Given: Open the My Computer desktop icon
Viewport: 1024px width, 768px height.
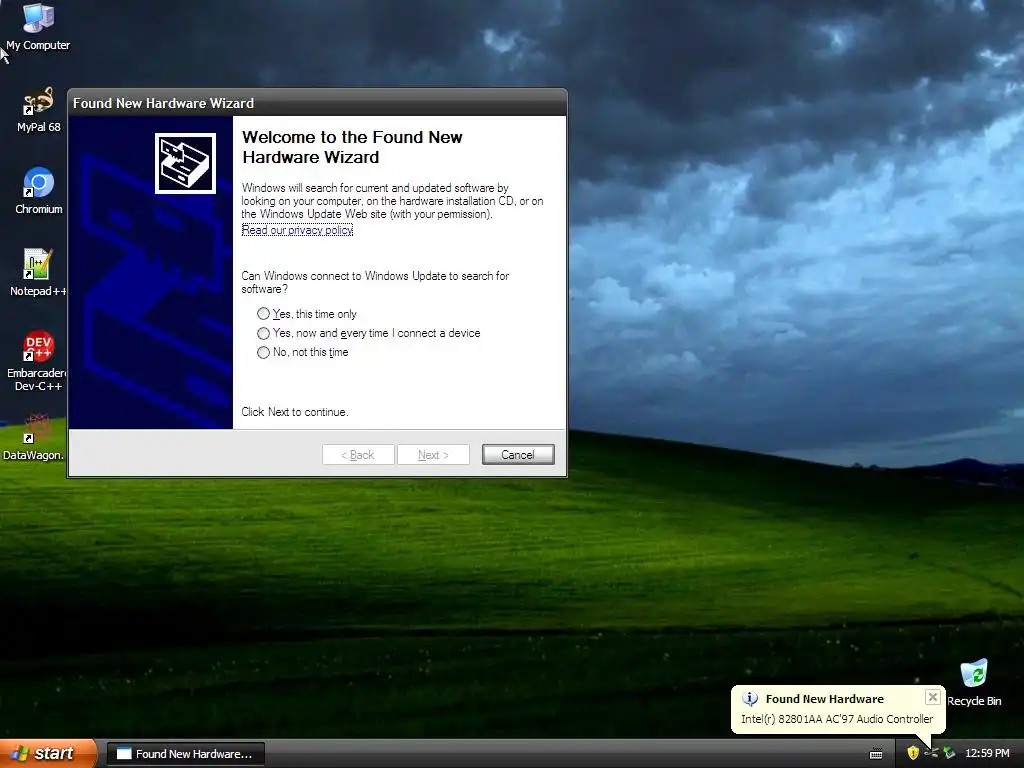Looking at the screenshot, I should pyautogui.click(x=38, y=27).
